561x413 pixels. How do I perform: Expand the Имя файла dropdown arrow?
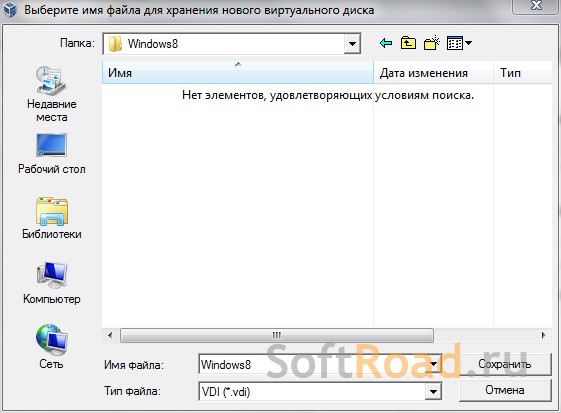coord(434,364)
